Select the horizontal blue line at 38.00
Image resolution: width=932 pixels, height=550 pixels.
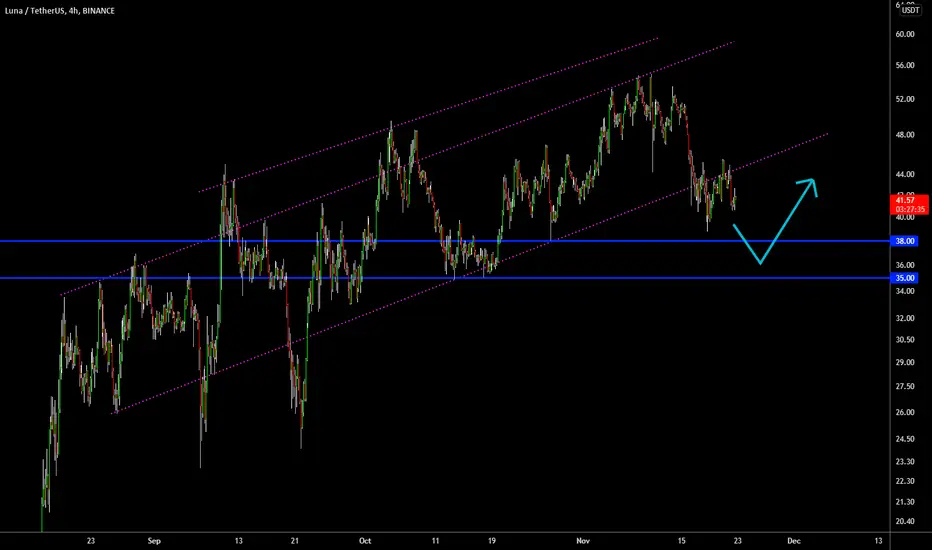coord(445,241)
